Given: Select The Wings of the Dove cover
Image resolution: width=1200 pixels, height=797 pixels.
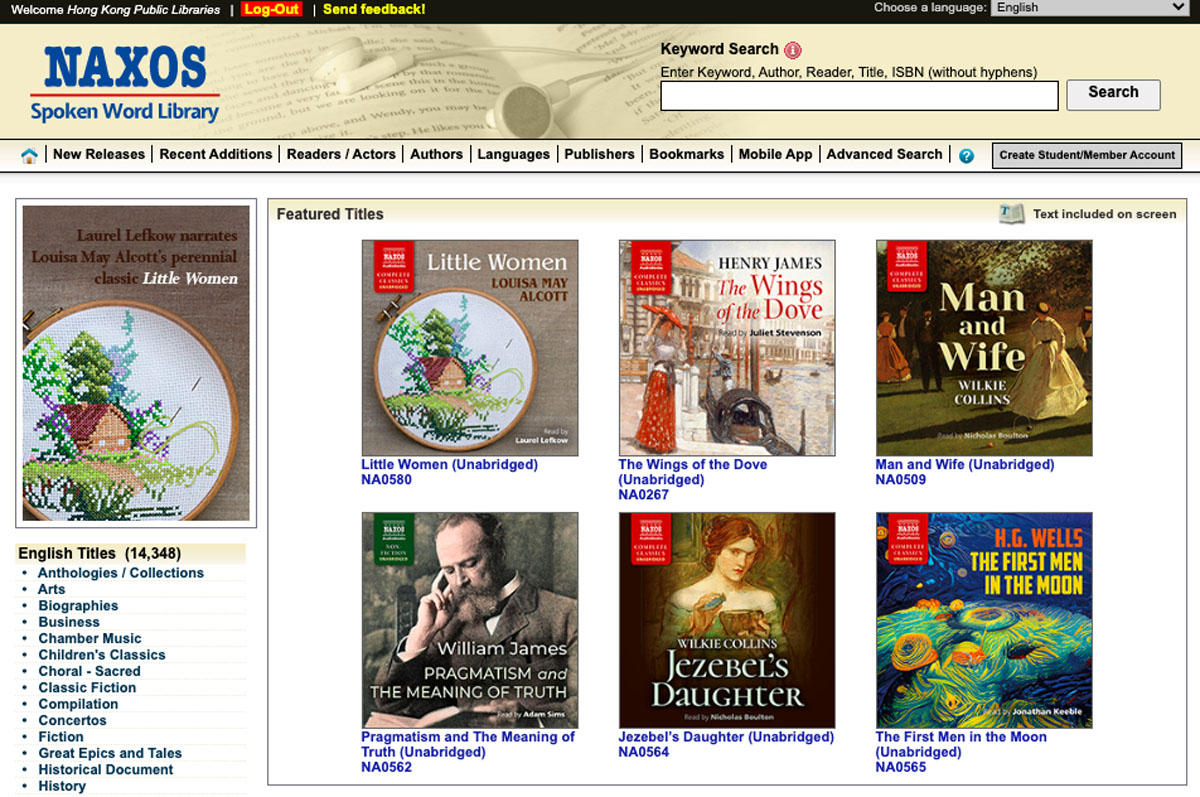Looking at the screenshot, I should (727, 347).
